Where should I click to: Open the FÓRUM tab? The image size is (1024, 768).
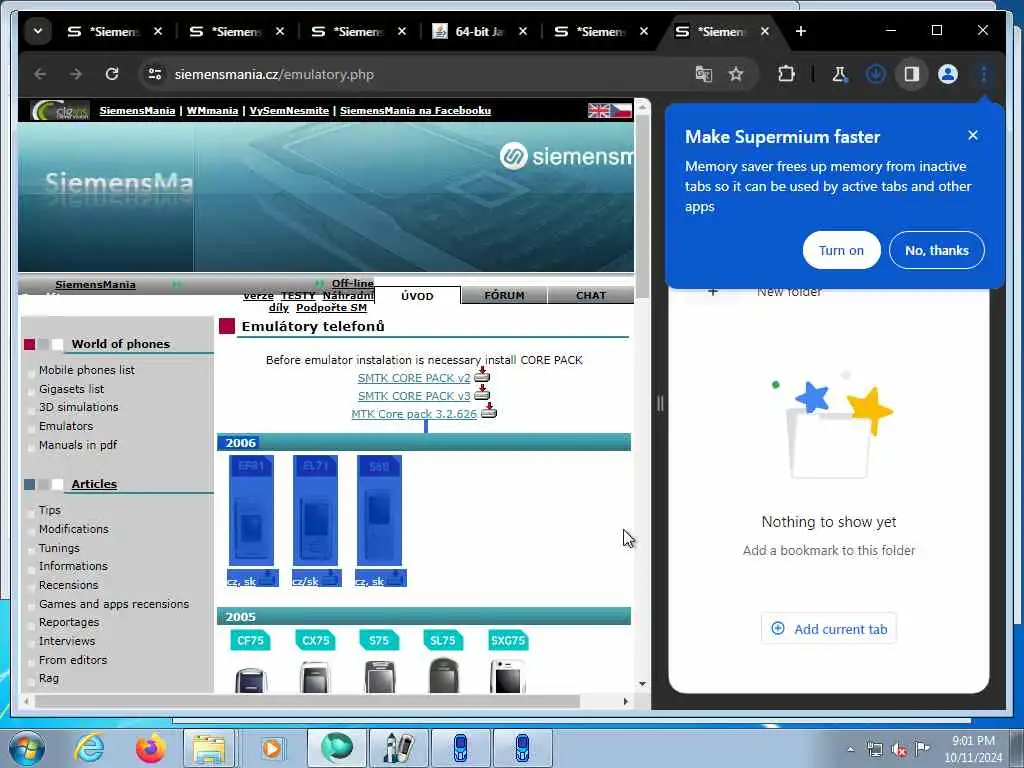[x=504, y=295]
